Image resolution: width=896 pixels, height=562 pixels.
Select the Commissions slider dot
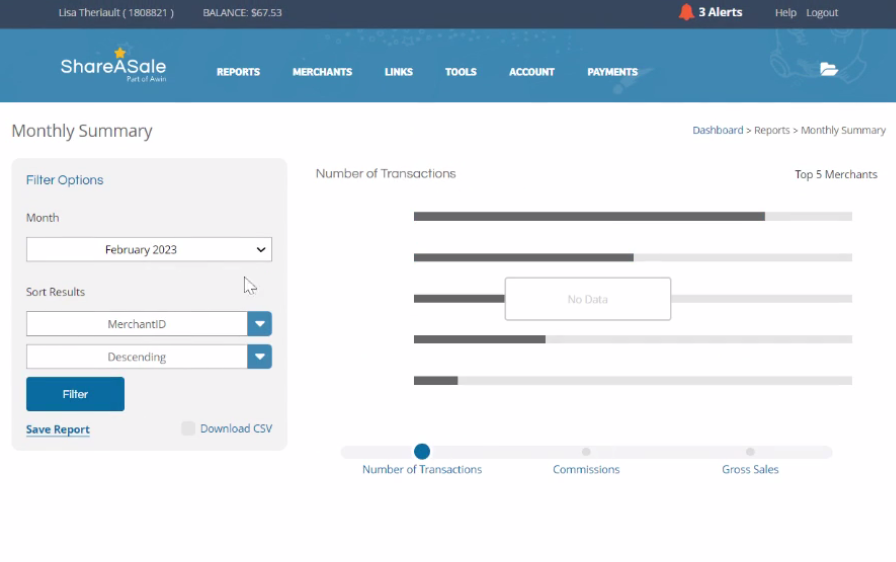[586, 452]
